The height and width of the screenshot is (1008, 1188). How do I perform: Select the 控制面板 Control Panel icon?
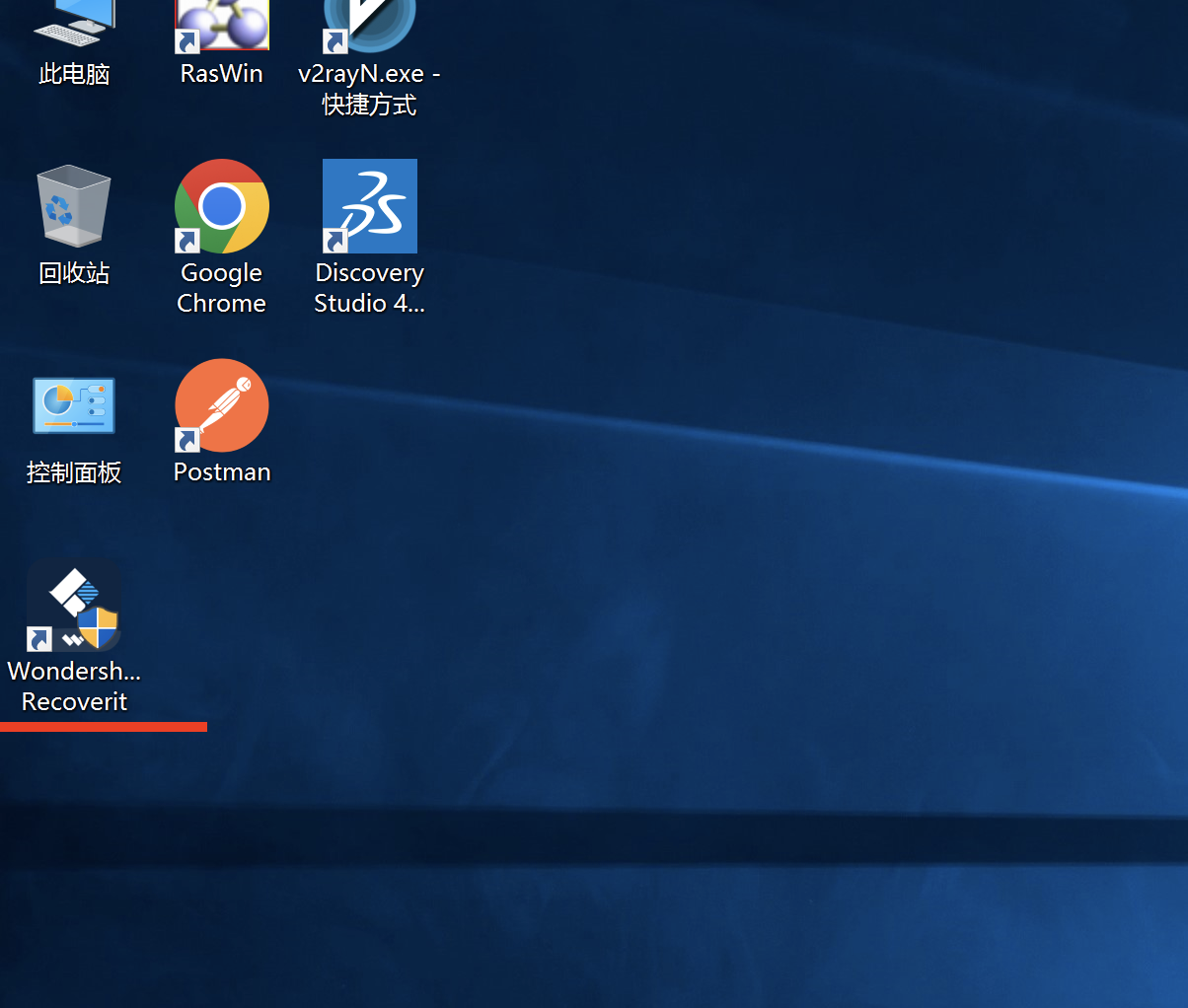[74, 405]
